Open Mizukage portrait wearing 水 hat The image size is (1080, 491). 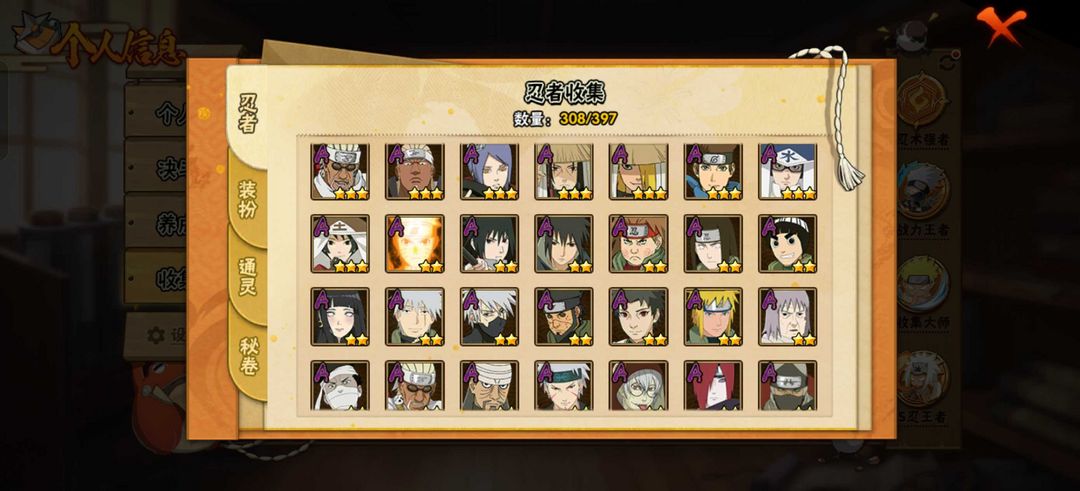click(788, 171)
